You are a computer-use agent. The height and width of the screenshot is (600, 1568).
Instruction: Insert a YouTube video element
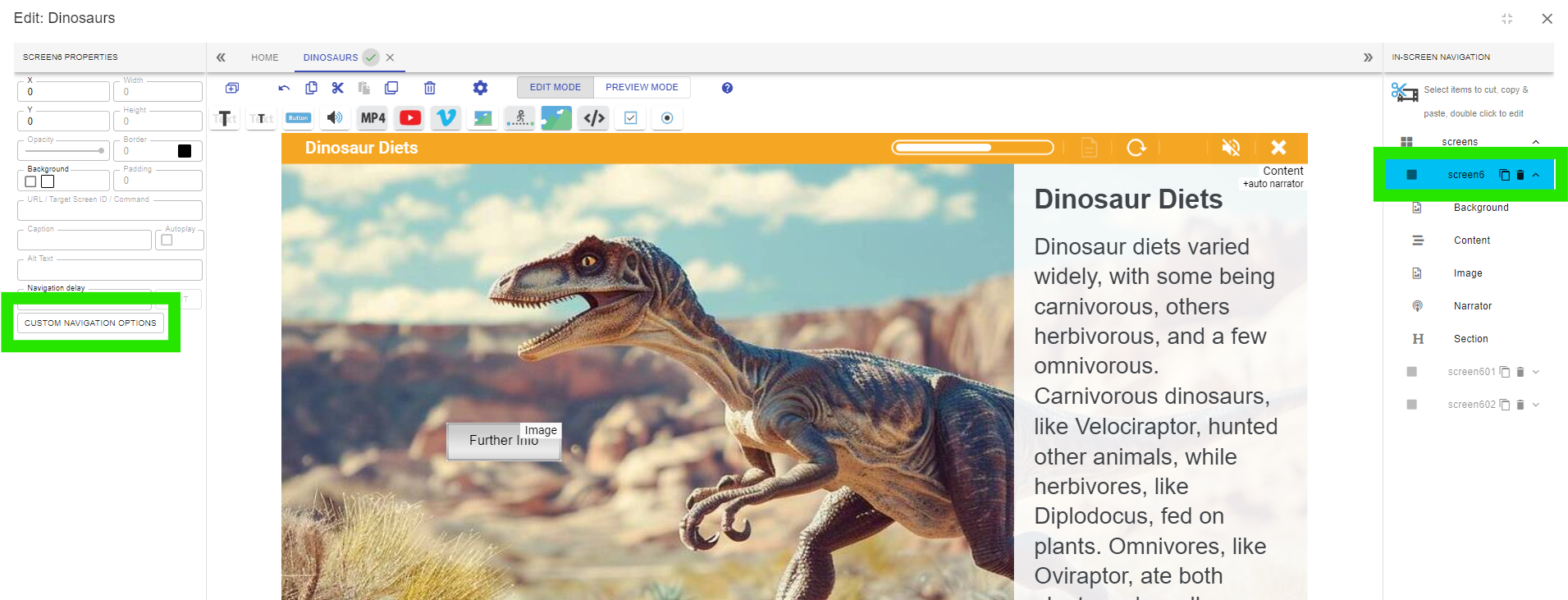click(410, 118)
